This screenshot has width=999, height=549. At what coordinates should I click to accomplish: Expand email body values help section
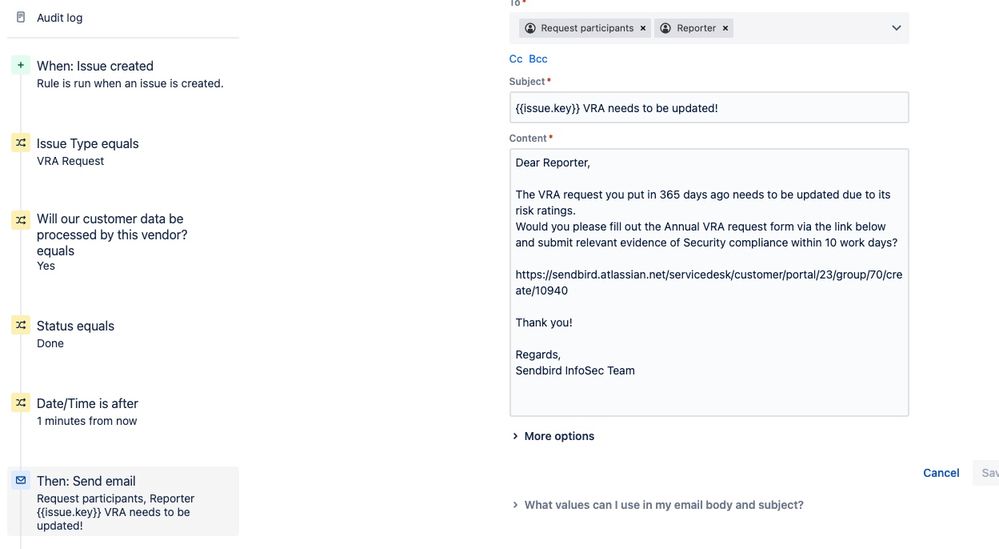click(x=658, y=505)
